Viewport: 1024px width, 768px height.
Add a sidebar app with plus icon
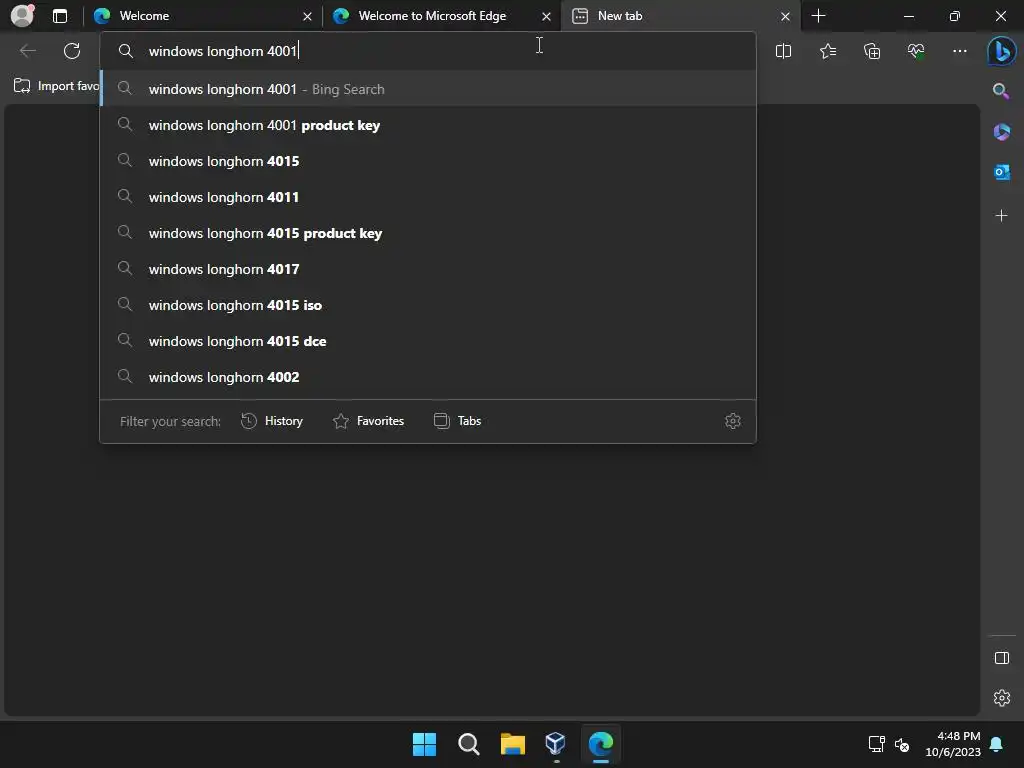1001,216
